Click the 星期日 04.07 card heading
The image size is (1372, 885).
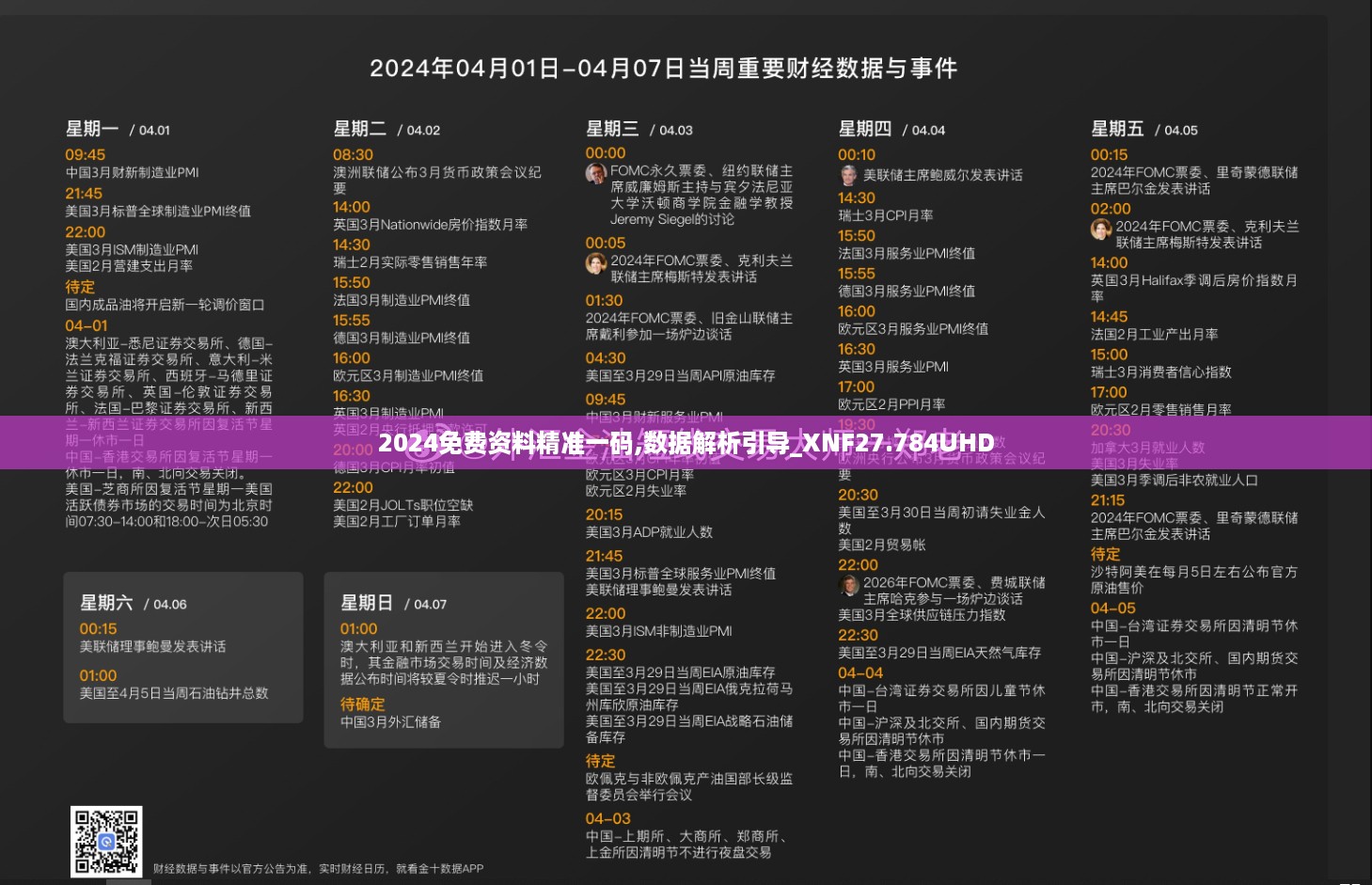tap(393, 603)
